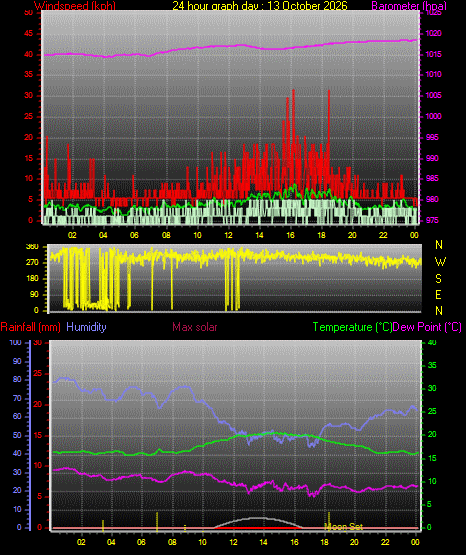466x555 pixels.
Task: Click the Barometer (hpa) axis title
Action: pos(409,6)
